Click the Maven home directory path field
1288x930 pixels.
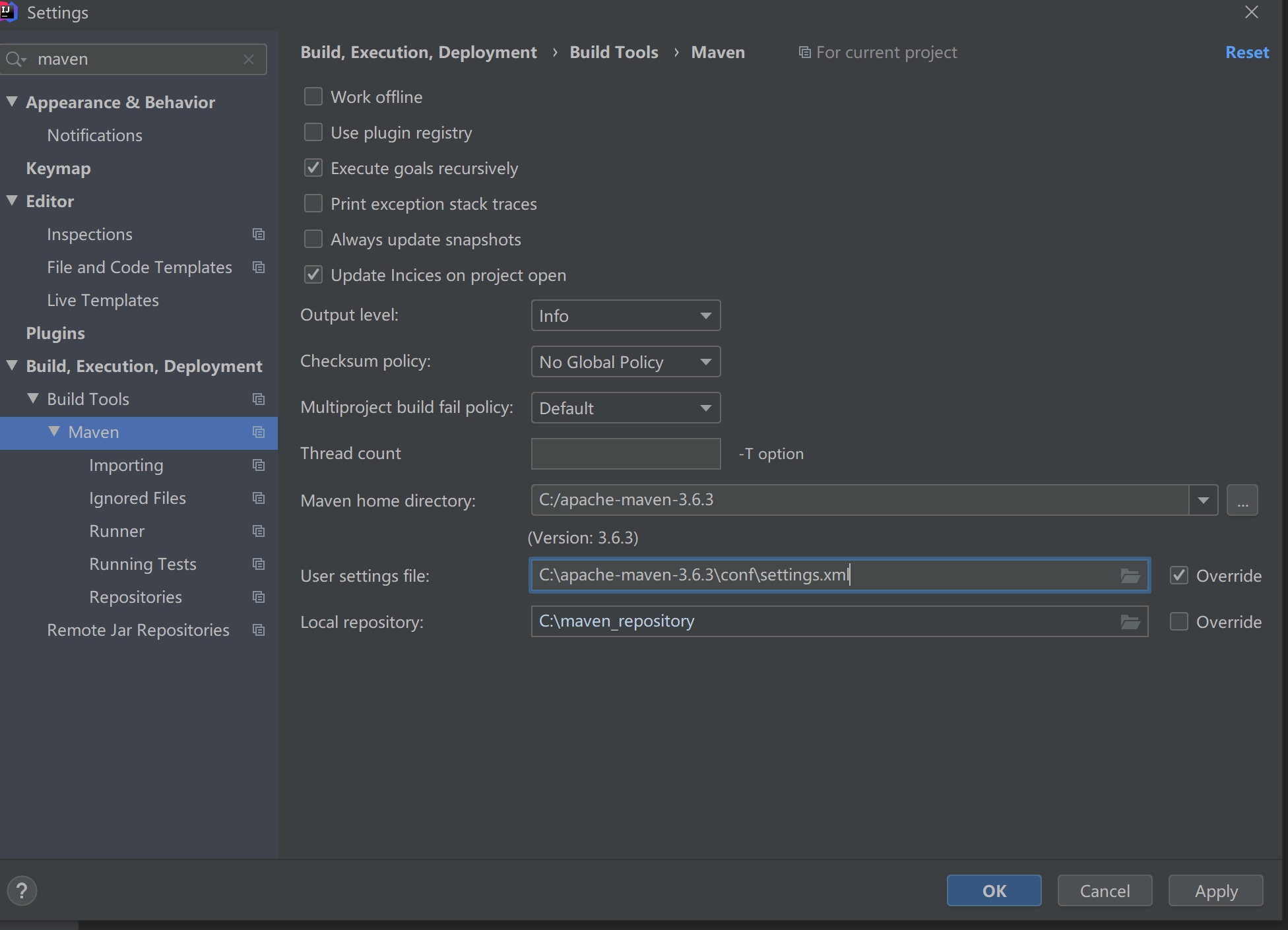coord(860,500)
